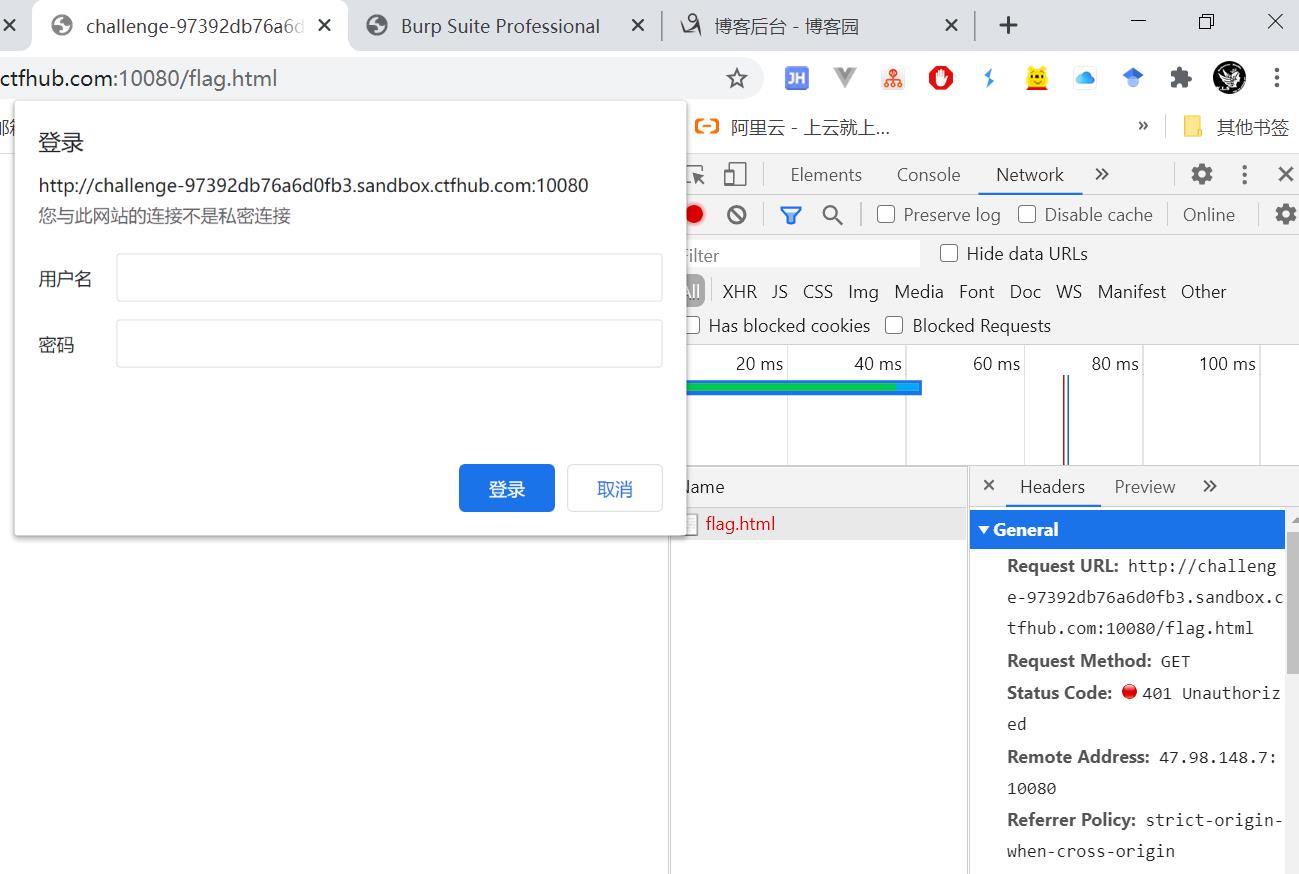Click the 密码 password field
The height and width of the screenshot is (874, 1299).
coord(389,343)
